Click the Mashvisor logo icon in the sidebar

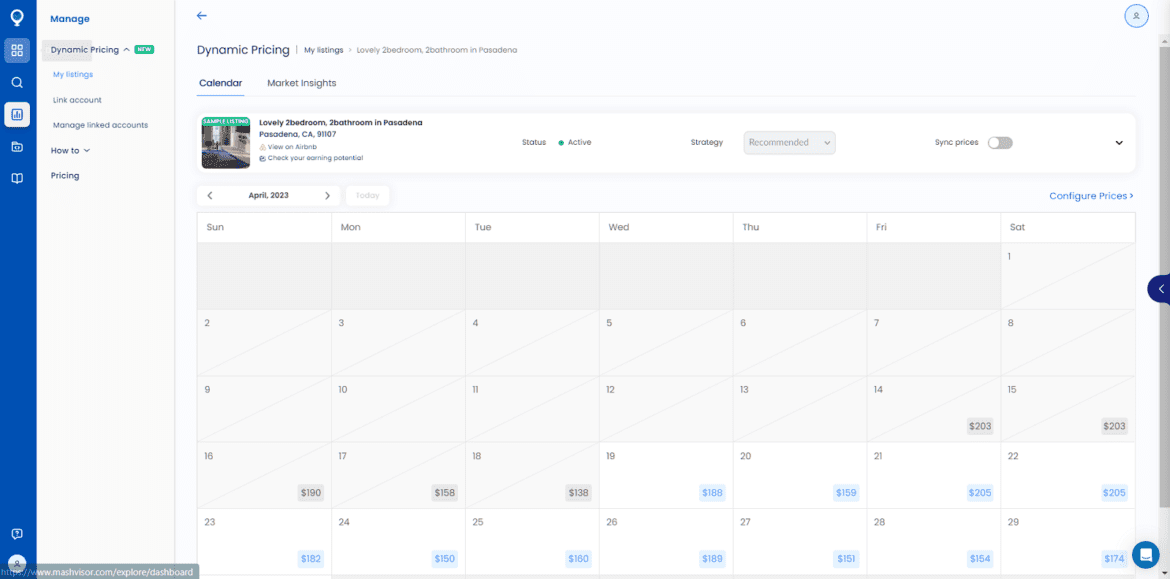tap(17, 17)
